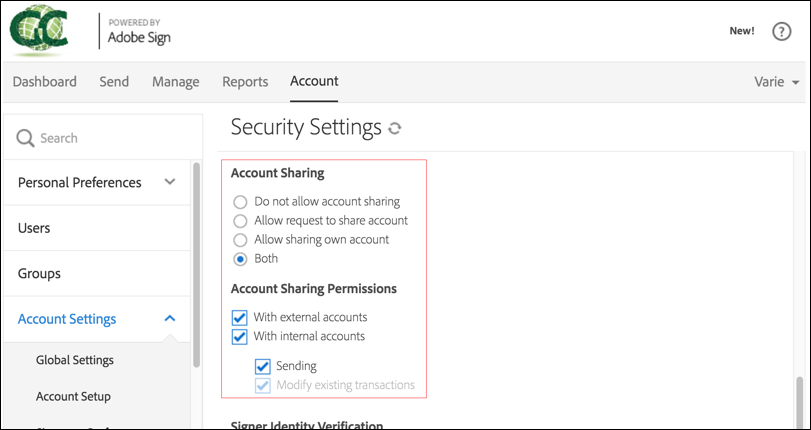Go to the Manage tab
Viewport: 811px width, 430px height.
click(x=175, y=82)
